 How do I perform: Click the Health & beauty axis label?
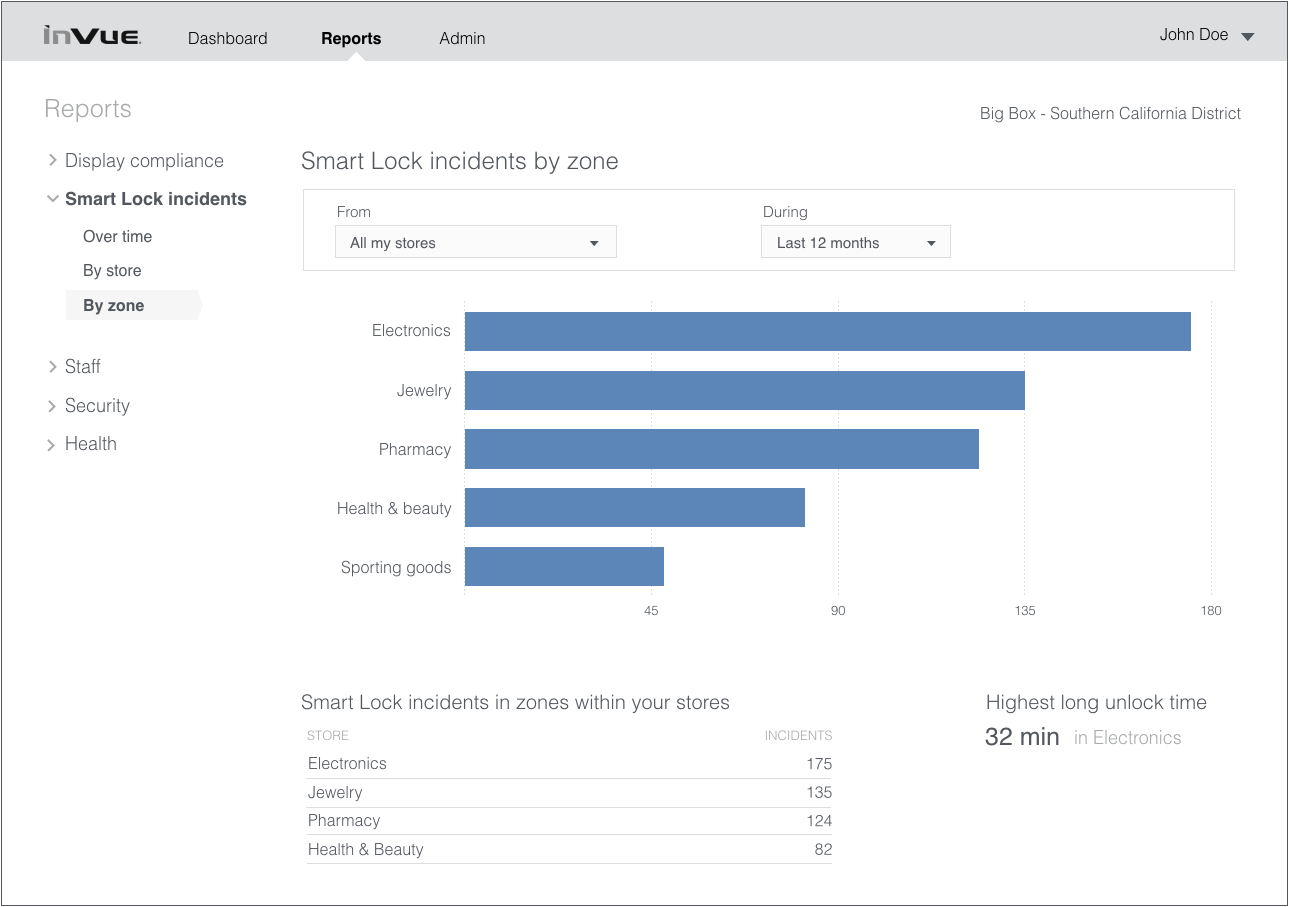(x=394, y=508)
